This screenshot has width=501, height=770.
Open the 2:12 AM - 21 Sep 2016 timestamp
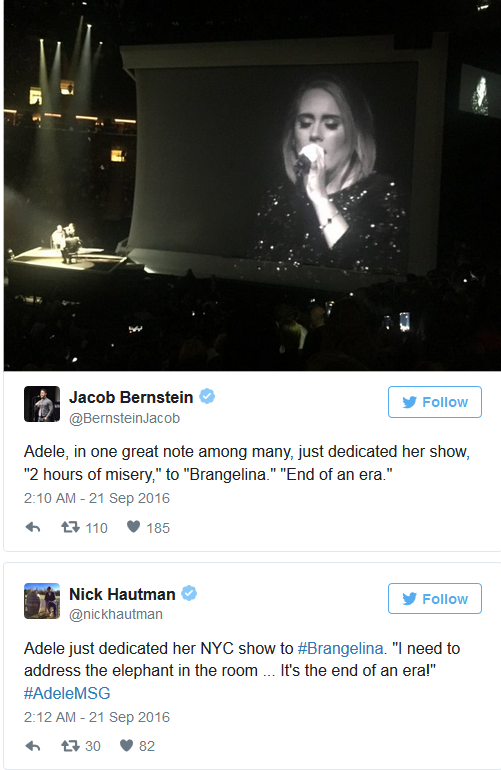[x=97, y=717]
